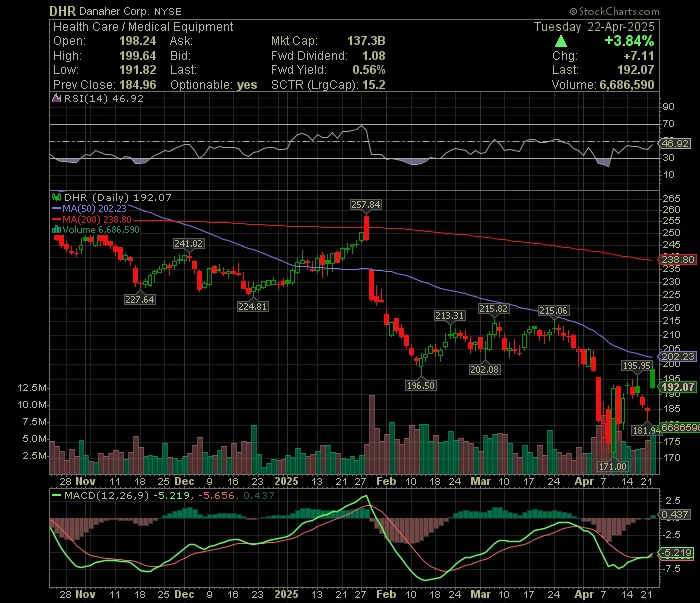Click the 257.84 peak price label
Image resolution: width=700 pixels, height=603 pixels.
click(x=366, y=204)
